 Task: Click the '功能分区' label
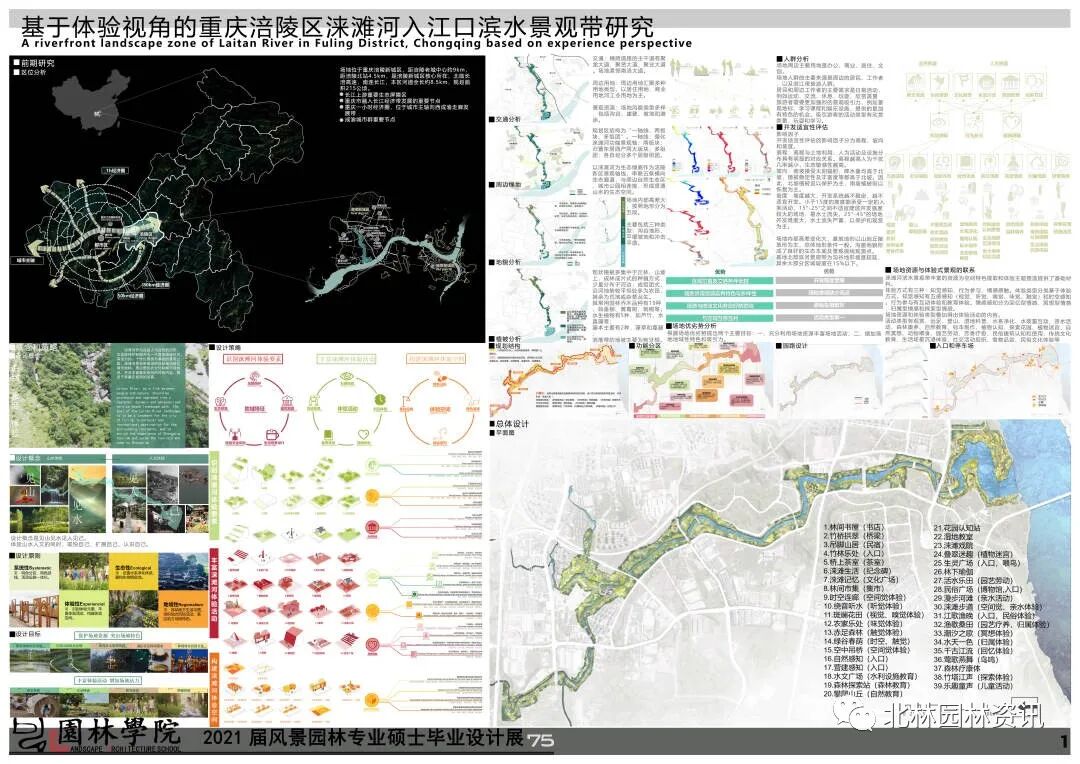pyautogui.click(x=645, y=346)
